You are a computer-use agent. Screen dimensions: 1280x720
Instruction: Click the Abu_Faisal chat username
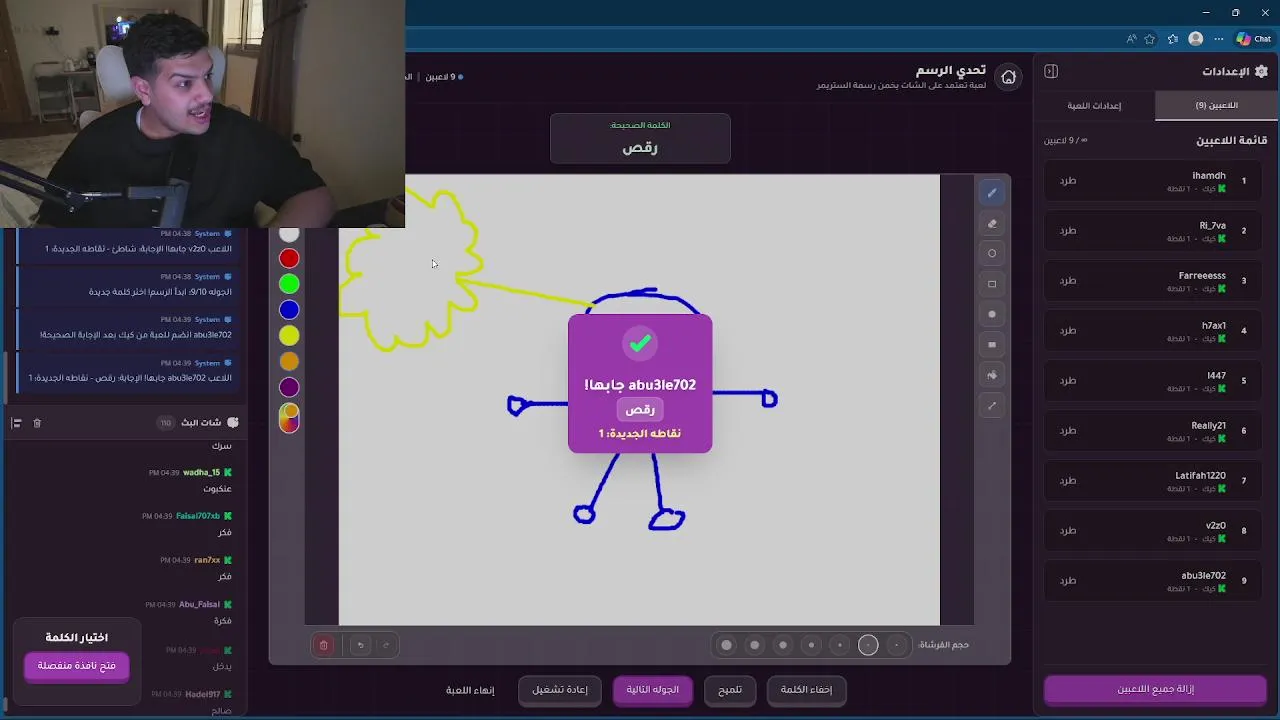[199, 605]
